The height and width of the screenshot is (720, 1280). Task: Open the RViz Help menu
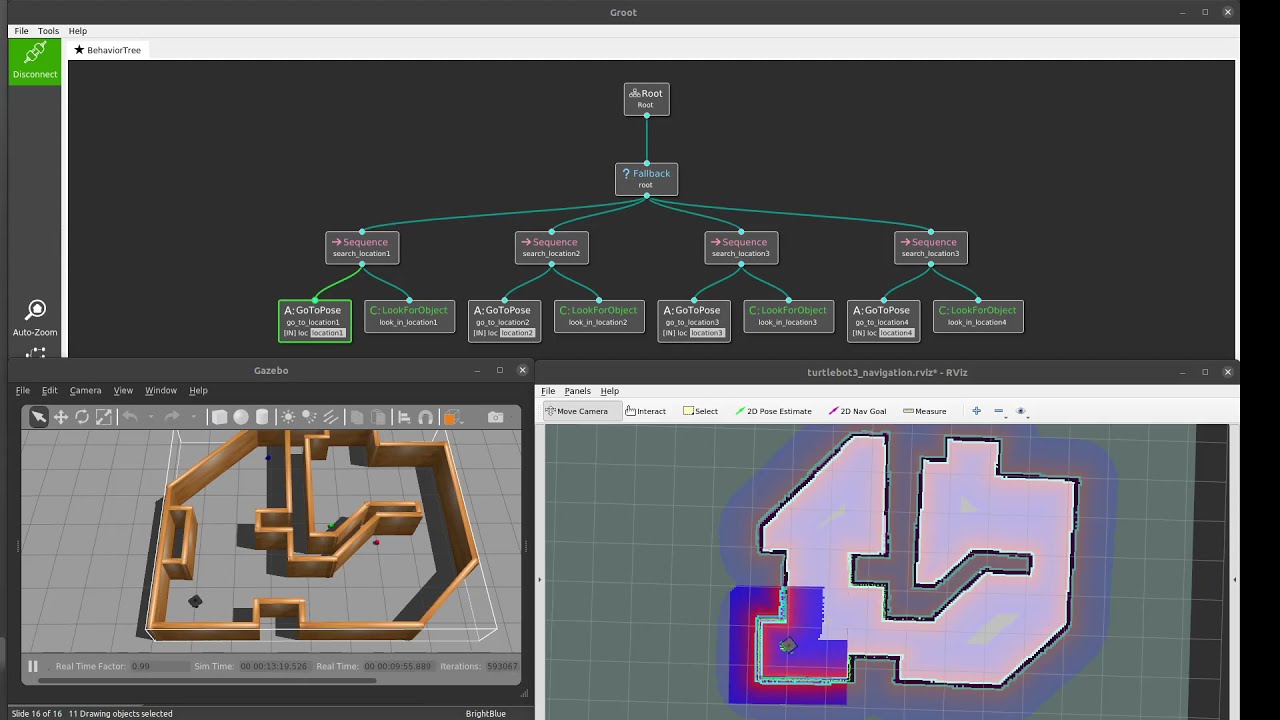click(x=609, y=391)
